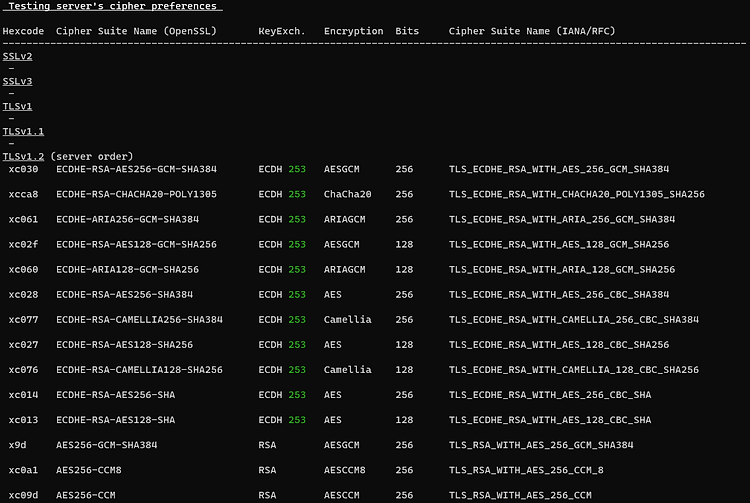
Task: Select cipher "ECDHE-RSA-AES128-SHA256"
Action: [125, 345]
